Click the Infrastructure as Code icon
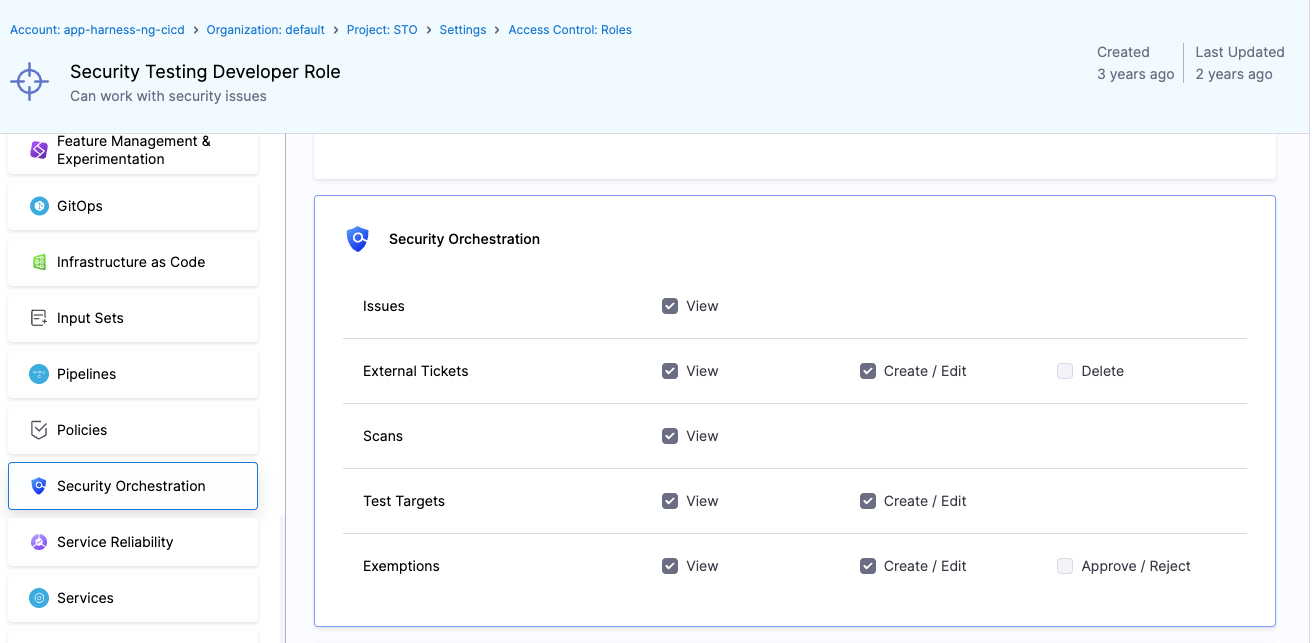1316x643 pixels. (x=39, y=262)
